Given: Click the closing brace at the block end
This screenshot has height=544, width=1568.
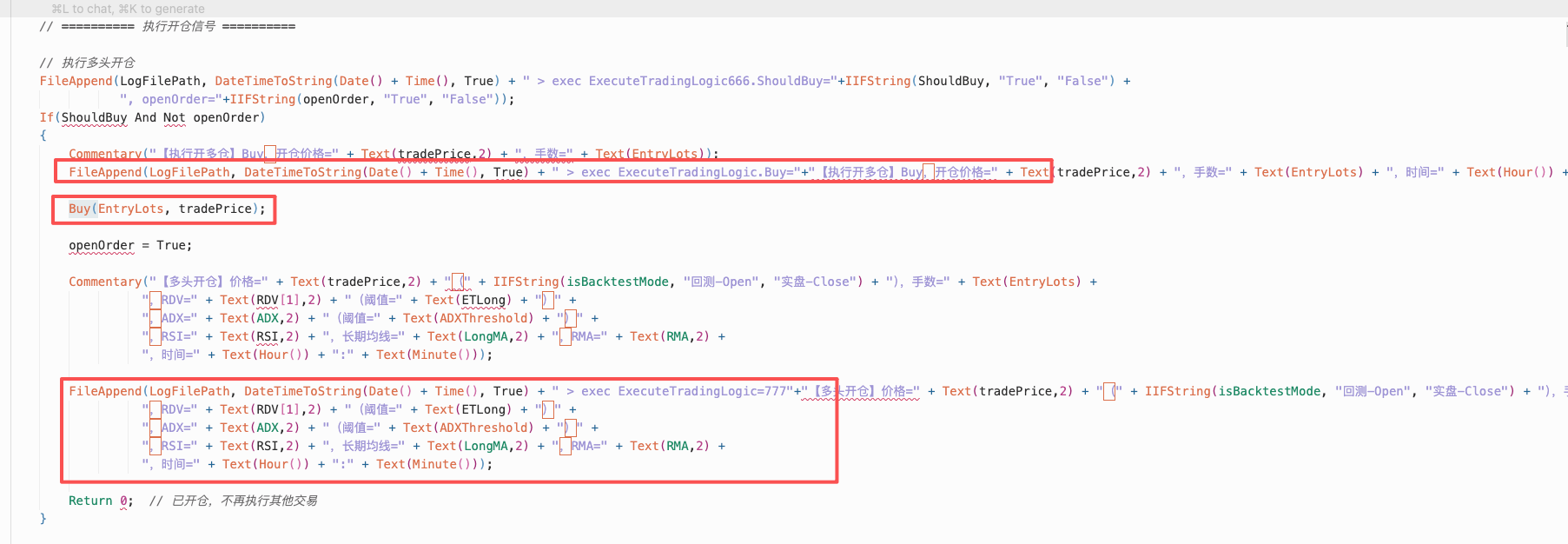Looking at the screenshot, I should click(43, 519).
